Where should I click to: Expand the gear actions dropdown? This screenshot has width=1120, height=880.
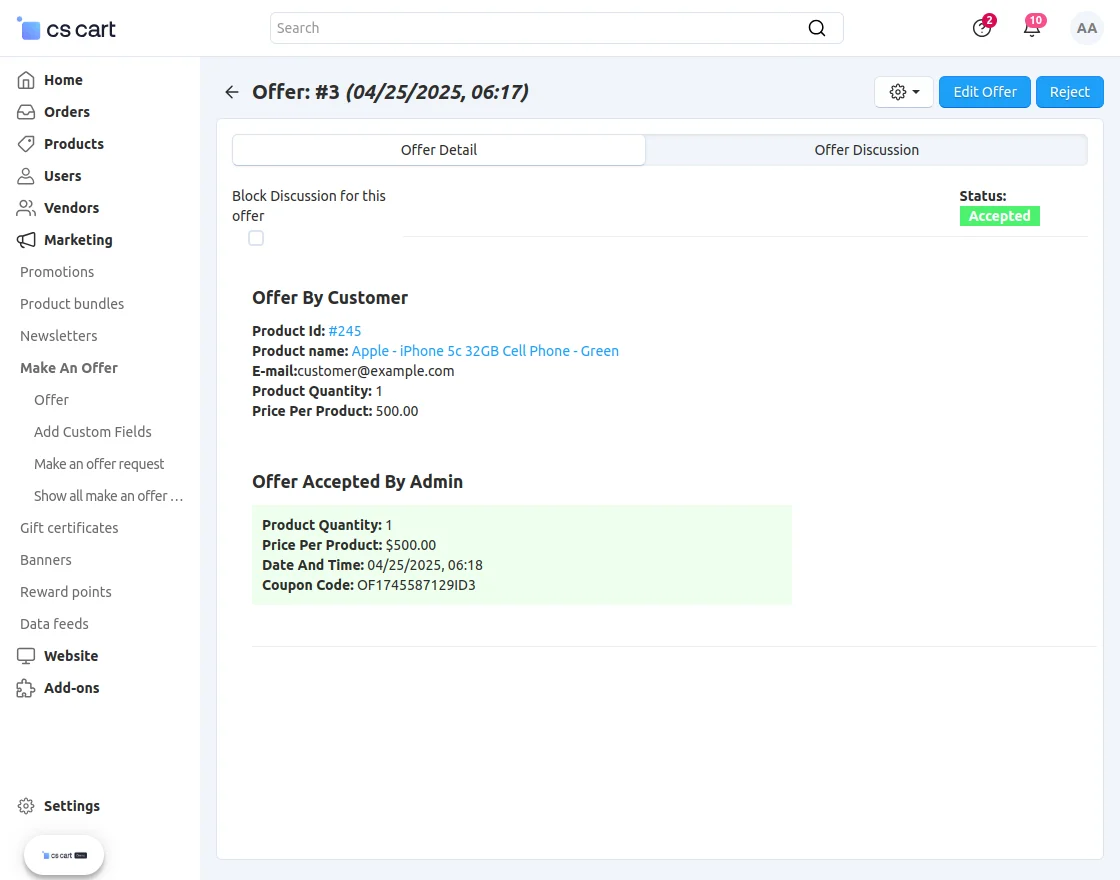[x=903, y=92]
